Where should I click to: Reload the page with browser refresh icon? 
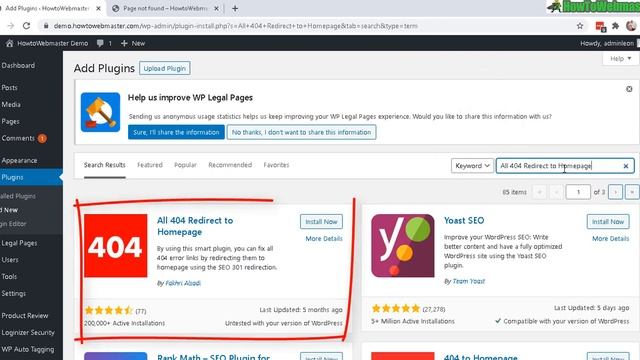pyautogui.click(x=27, y=26)
